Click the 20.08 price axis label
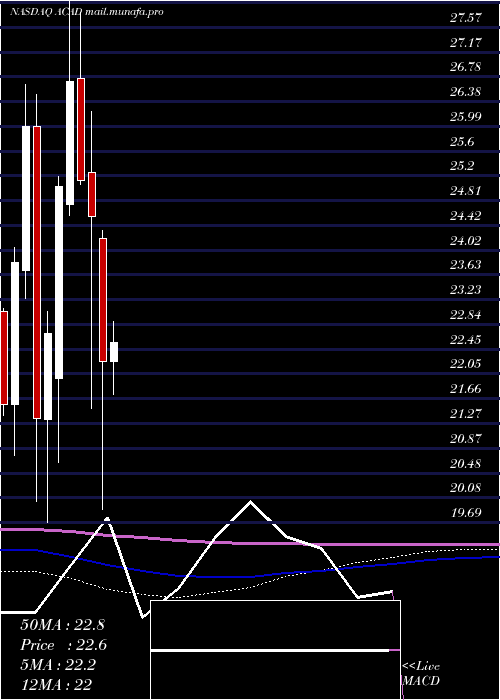 click(x=466, y=488)
